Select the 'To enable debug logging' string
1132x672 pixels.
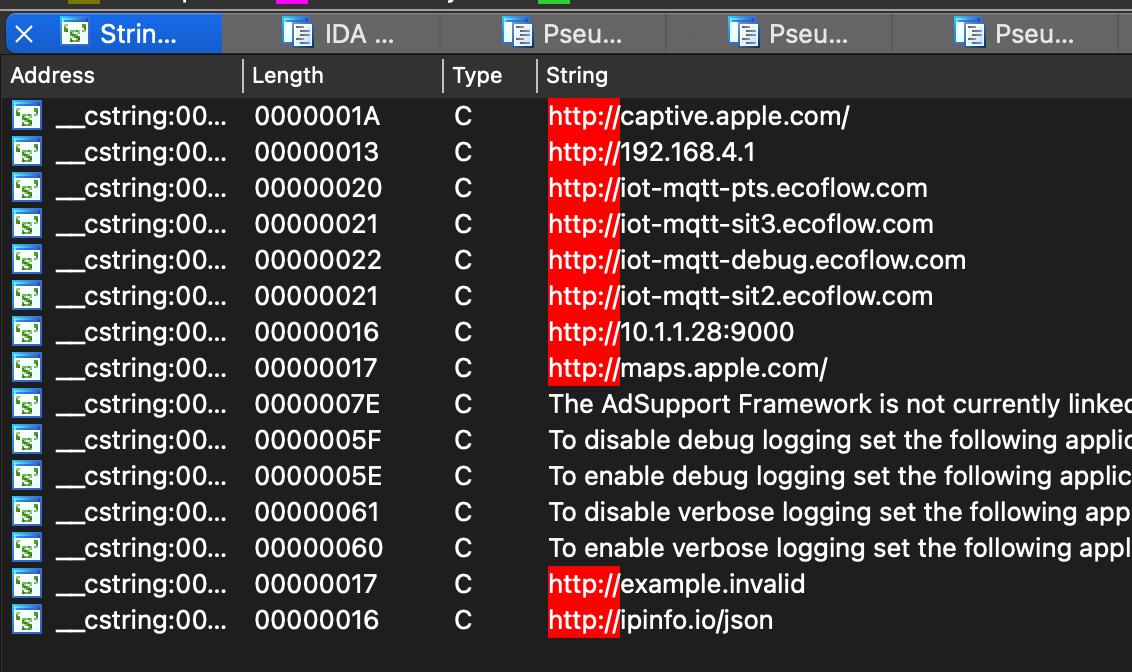tap(840, 476)
